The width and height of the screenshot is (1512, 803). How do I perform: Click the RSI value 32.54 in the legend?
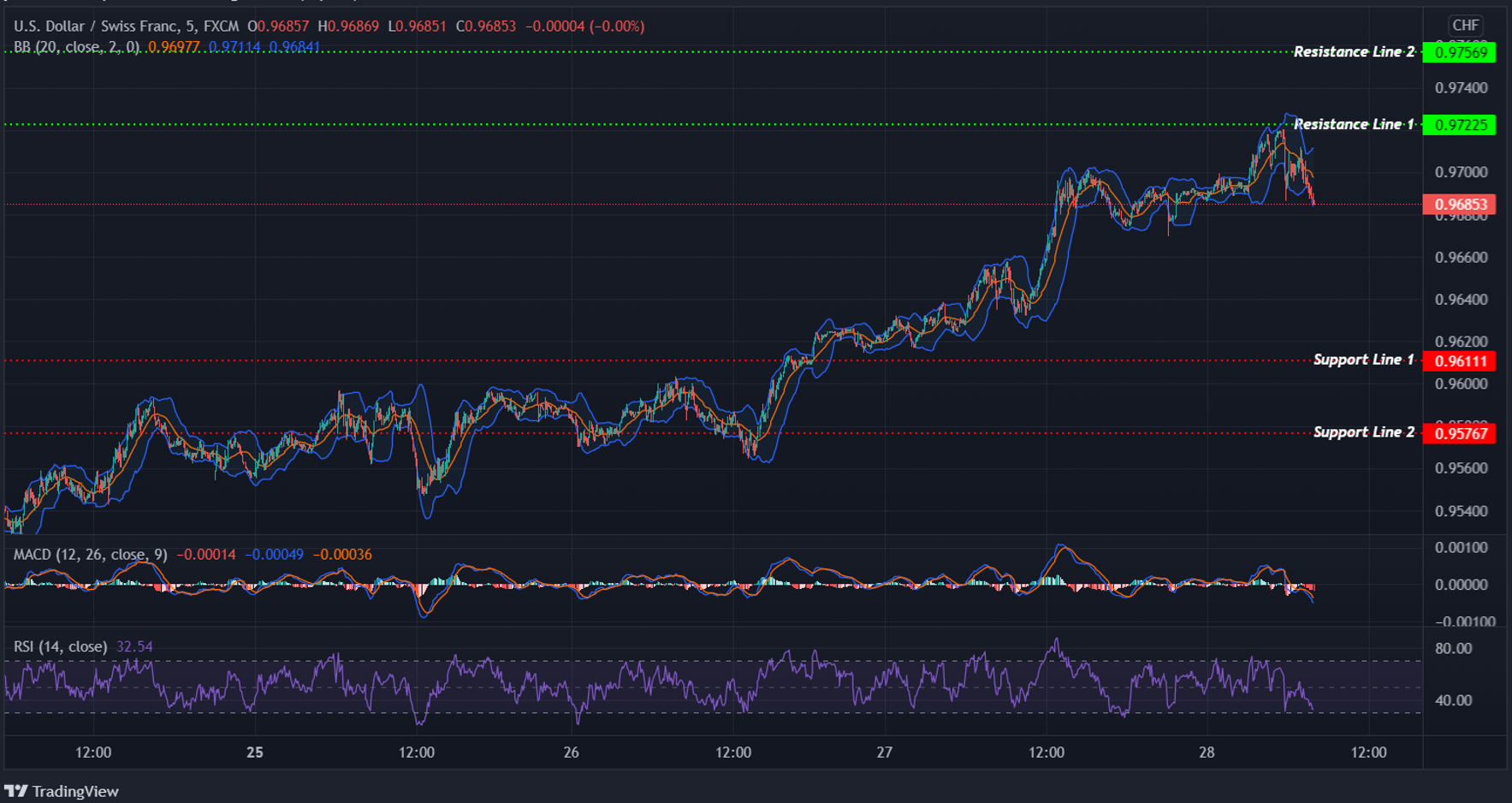pos(134,646)
